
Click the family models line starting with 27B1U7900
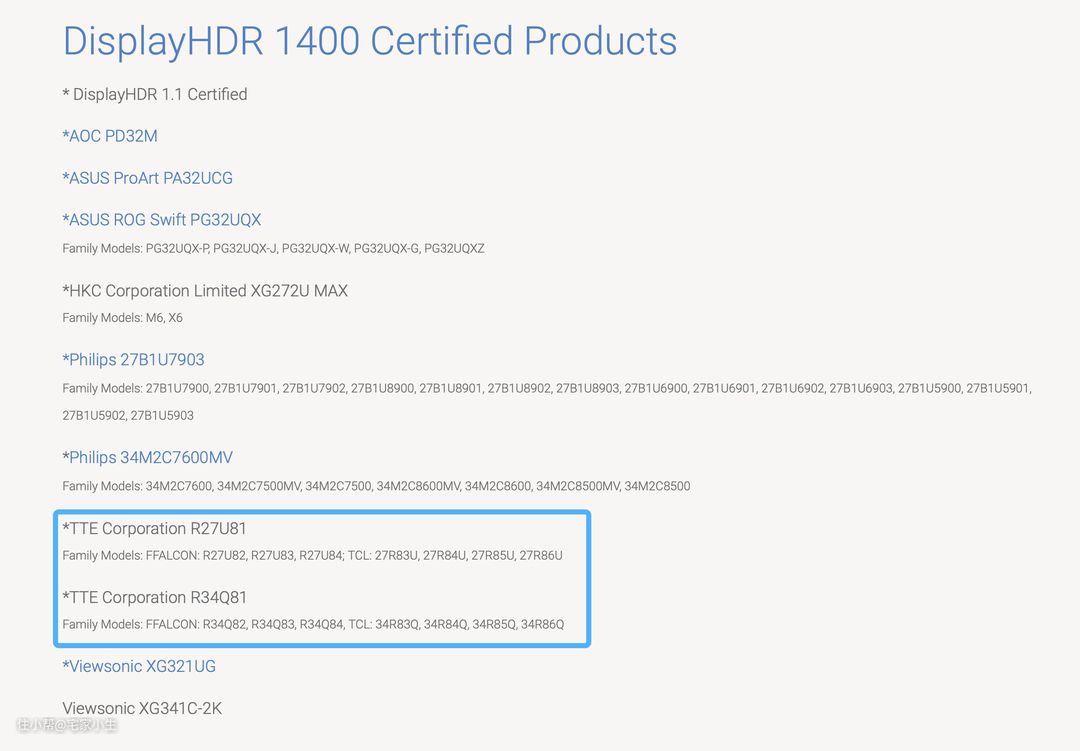(x=546, y=388)
